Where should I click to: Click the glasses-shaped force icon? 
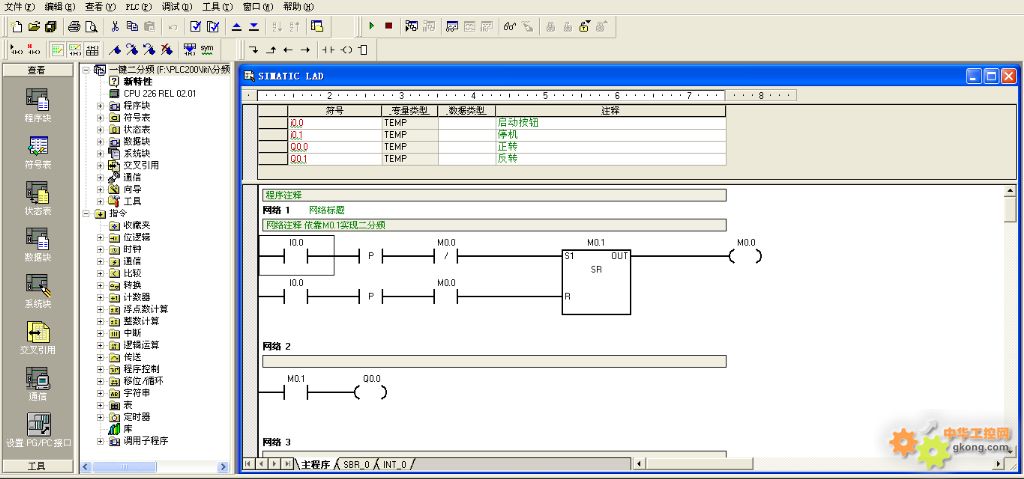[510, 27]
